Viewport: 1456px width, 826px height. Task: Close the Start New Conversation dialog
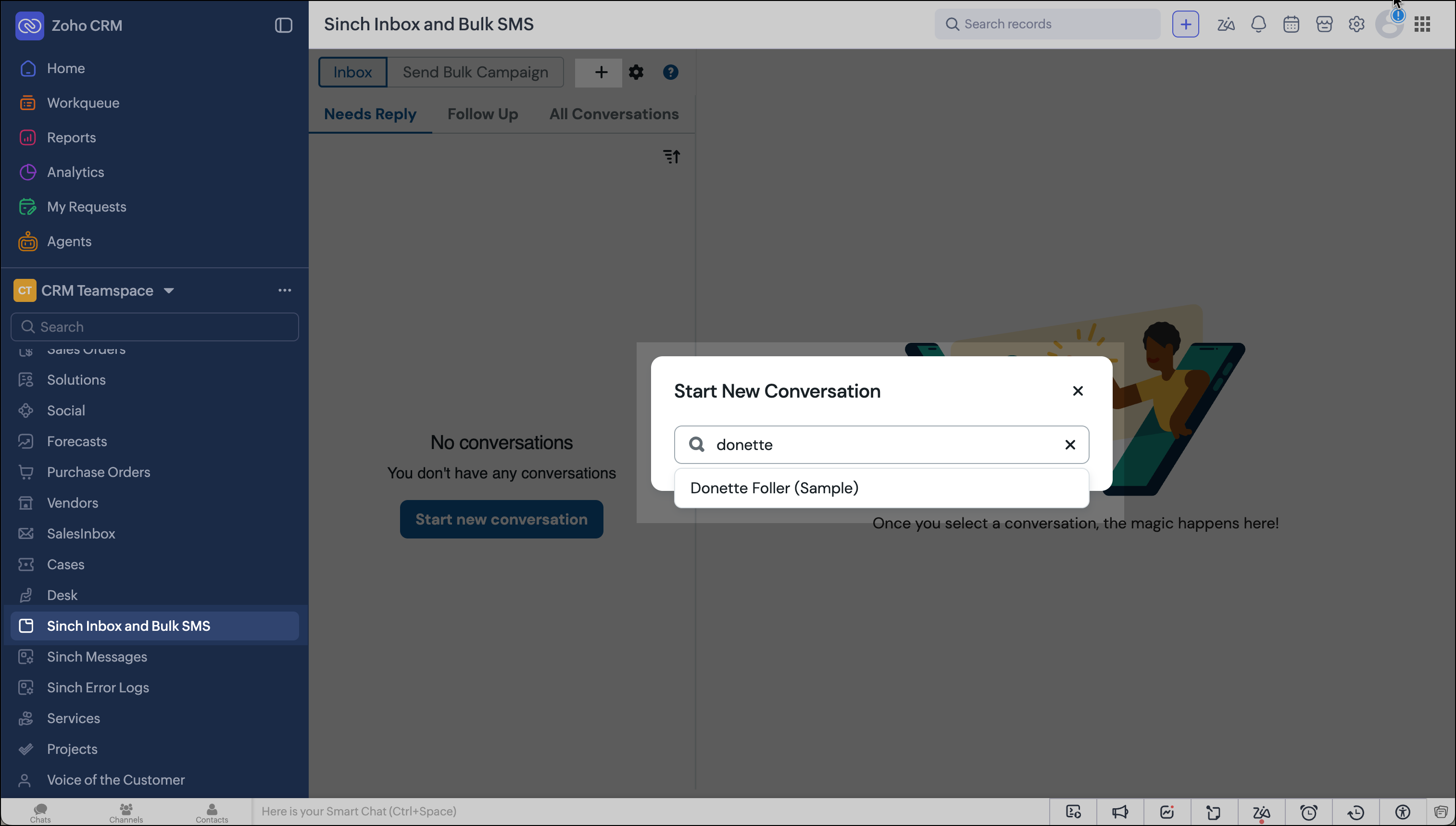[x=1078, y=391]
